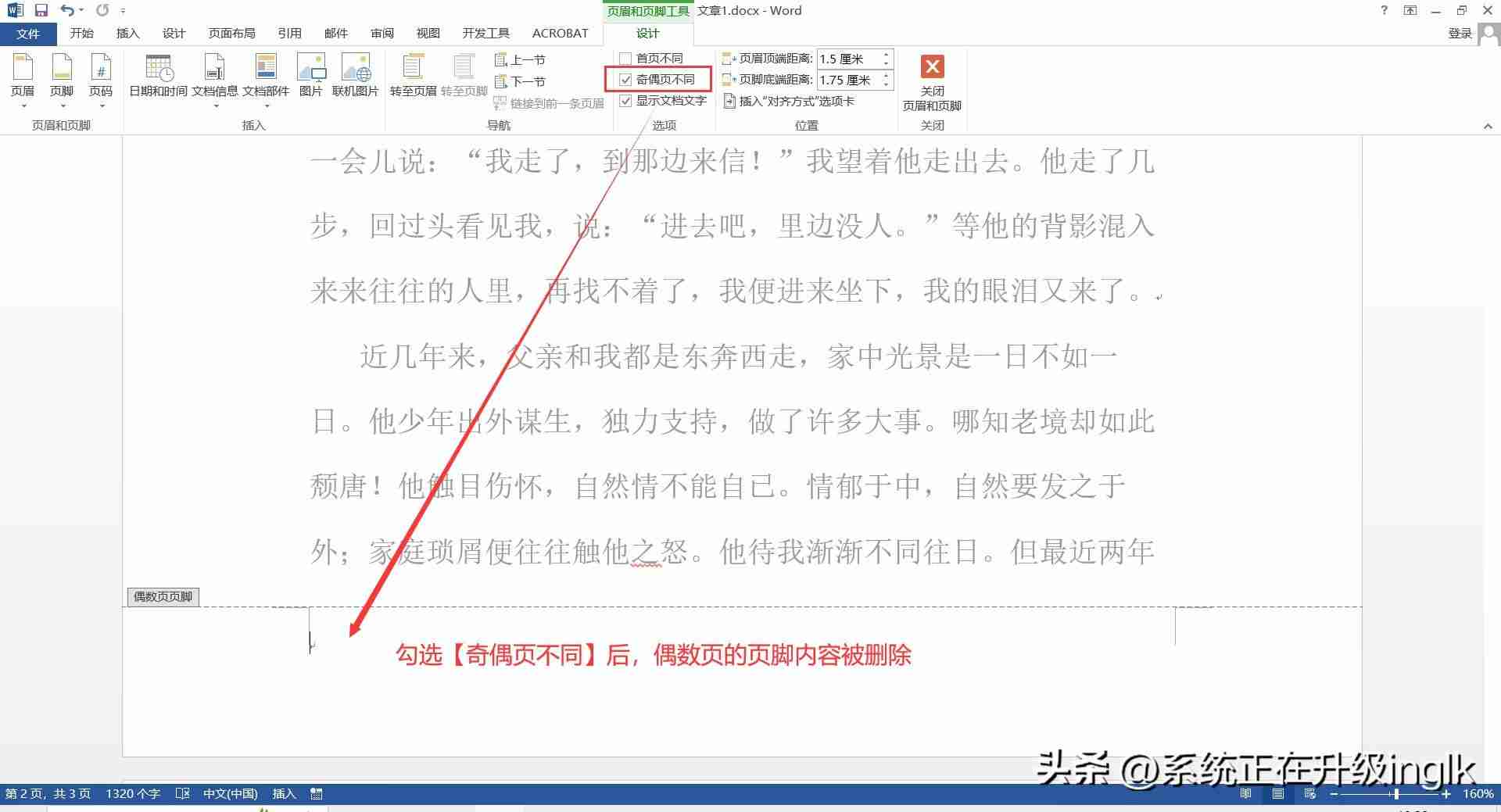Switch to the 插入 insert ribbon tab
The width and height of the screenshot is (1501, 812).
point(127,33)
